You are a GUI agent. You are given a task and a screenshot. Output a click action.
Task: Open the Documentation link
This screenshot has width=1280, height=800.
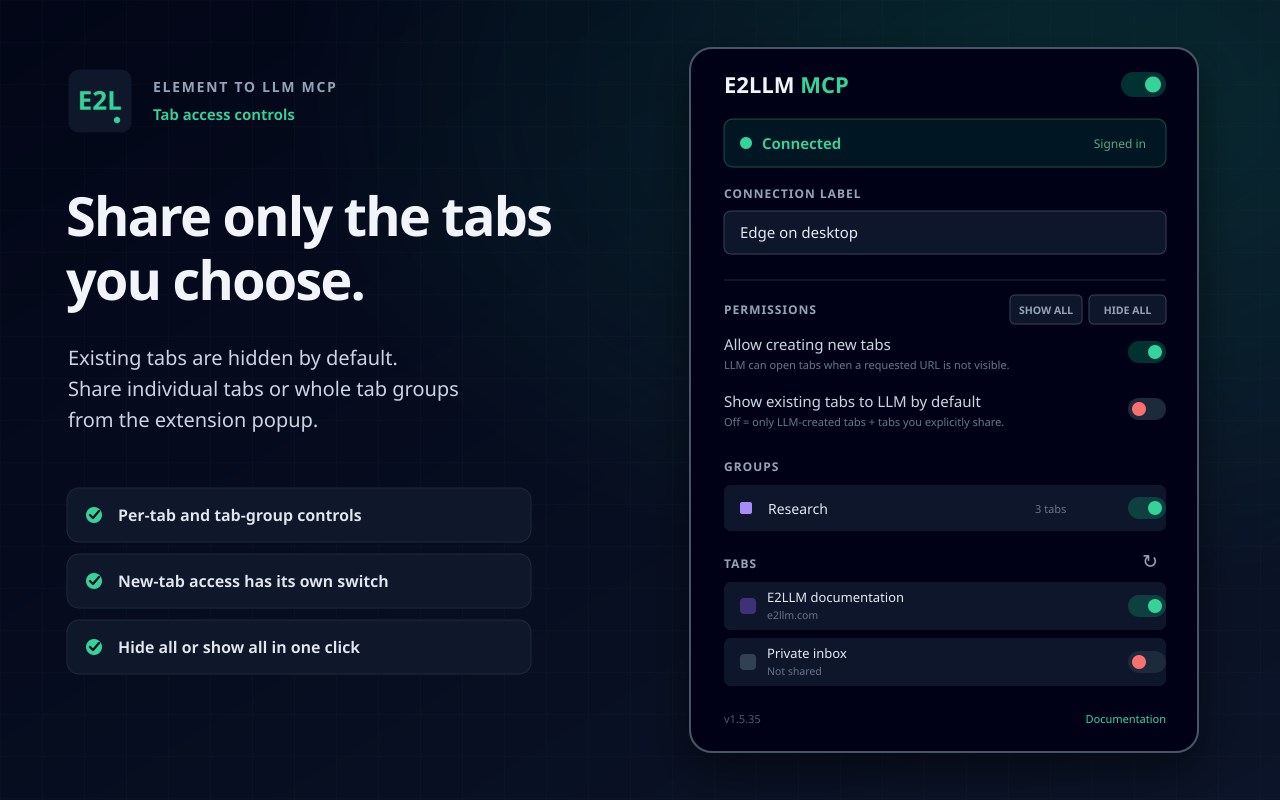[x=1125, y=719]
